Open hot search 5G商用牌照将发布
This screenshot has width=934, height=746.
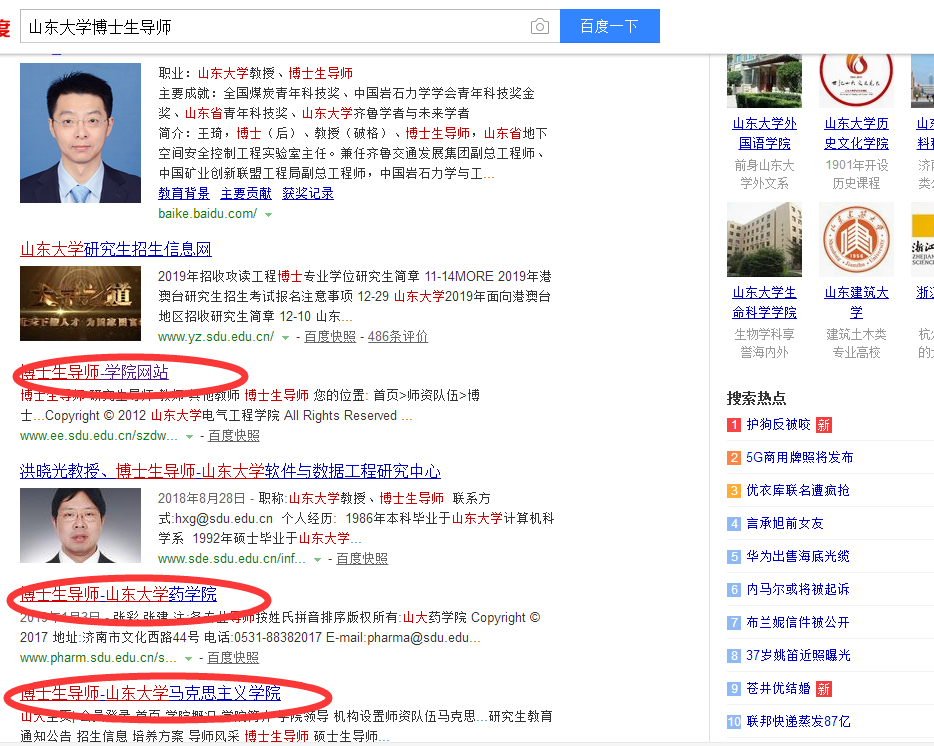tap(799, 457)
